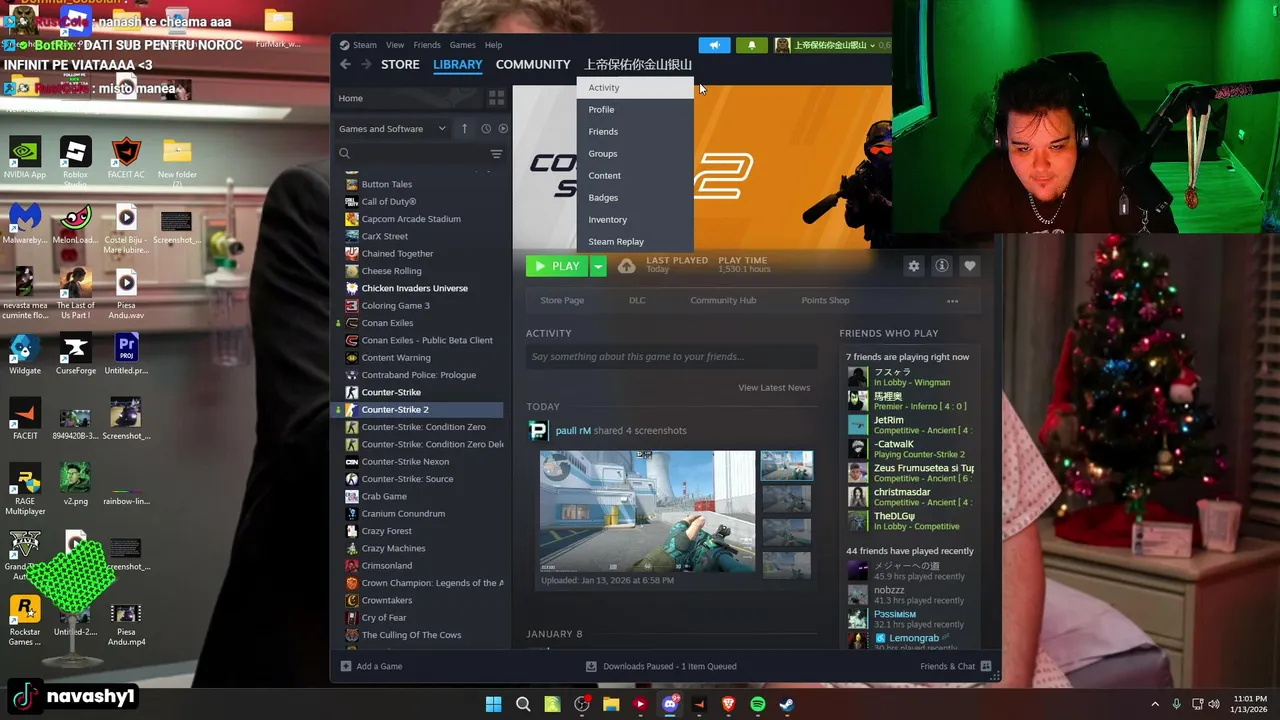1280x720 pixels.
Task: Switch to the COMMUNITY tab
Action: tap(533, 64)
